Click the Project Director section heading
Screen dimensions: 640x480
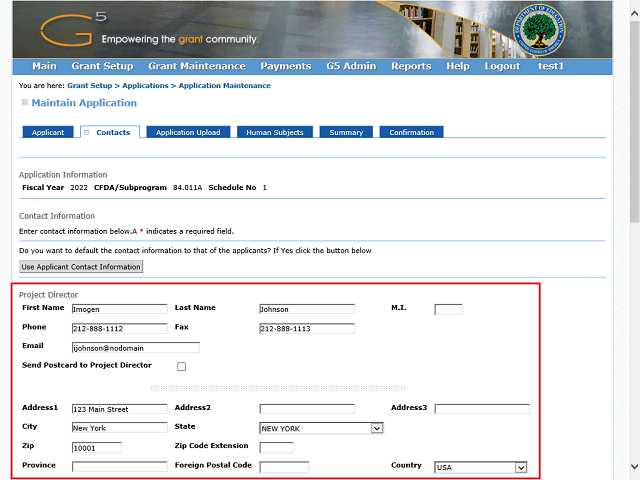point(48,295)
